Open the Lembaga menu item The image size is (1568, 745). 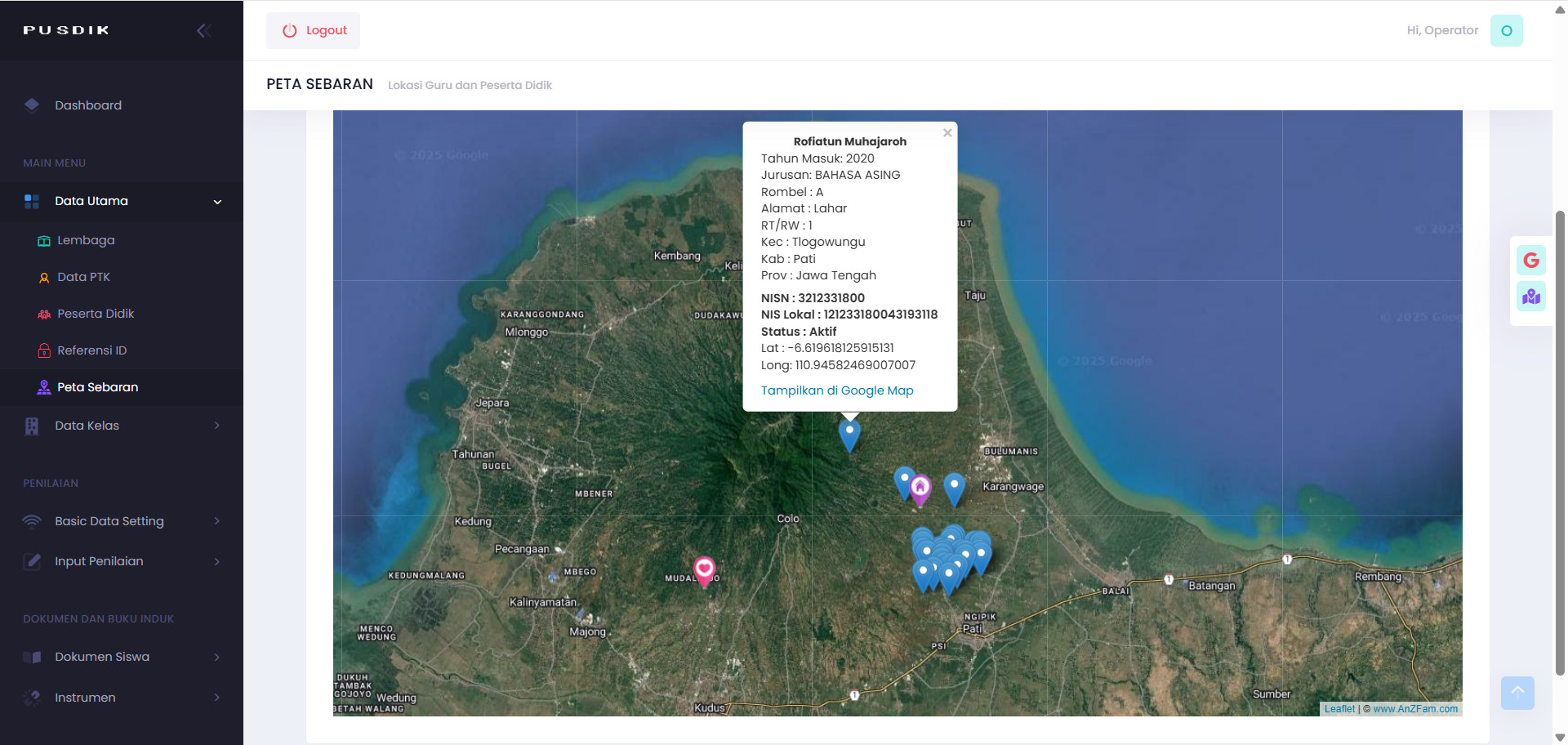click(86, 240)
